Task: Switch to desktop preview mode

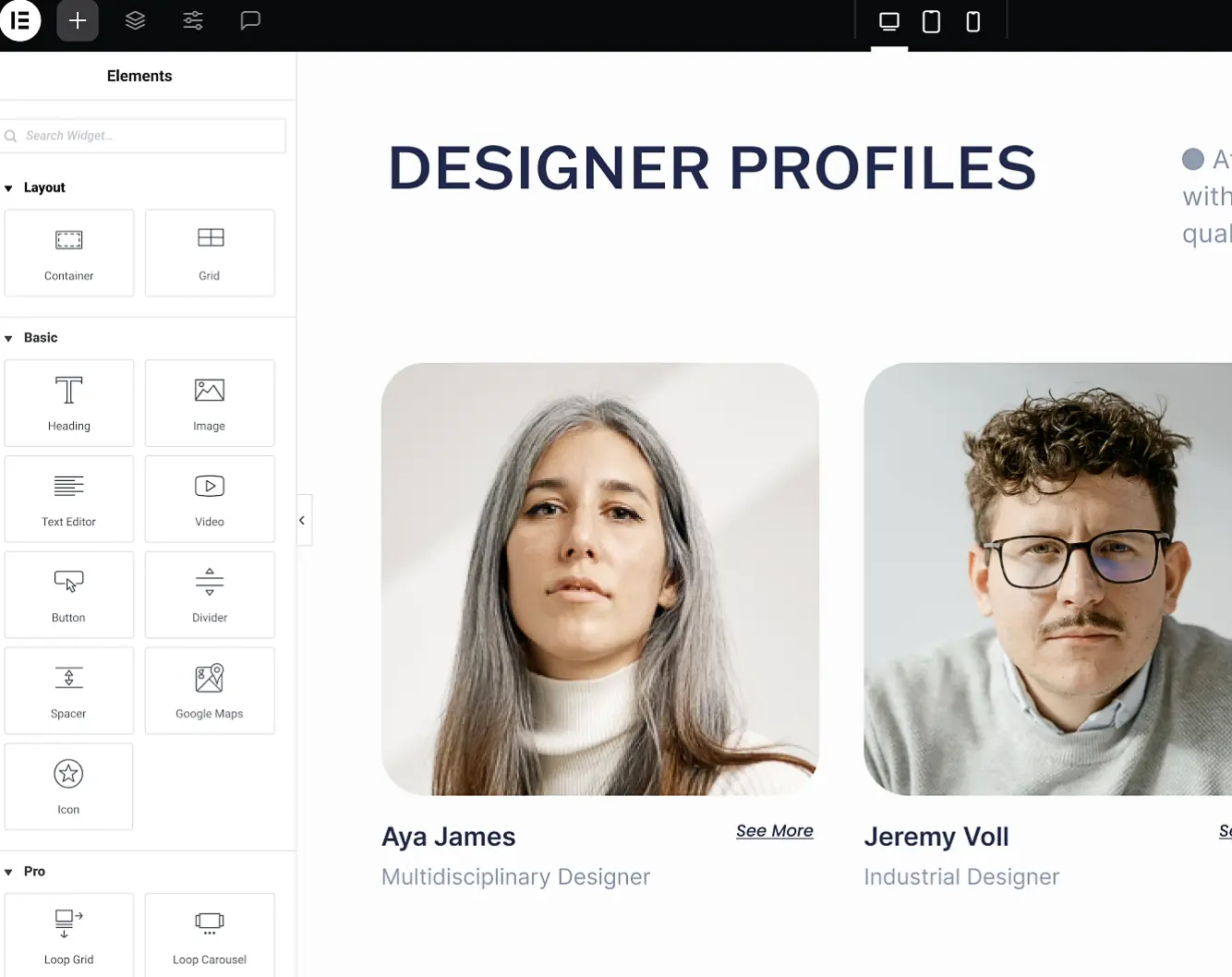Action: click(x=889, y=22)
